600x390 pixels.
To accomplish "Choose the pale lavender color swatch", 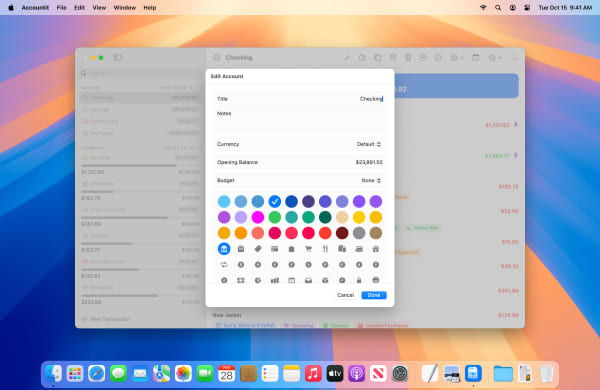I will tap(241, 217).
